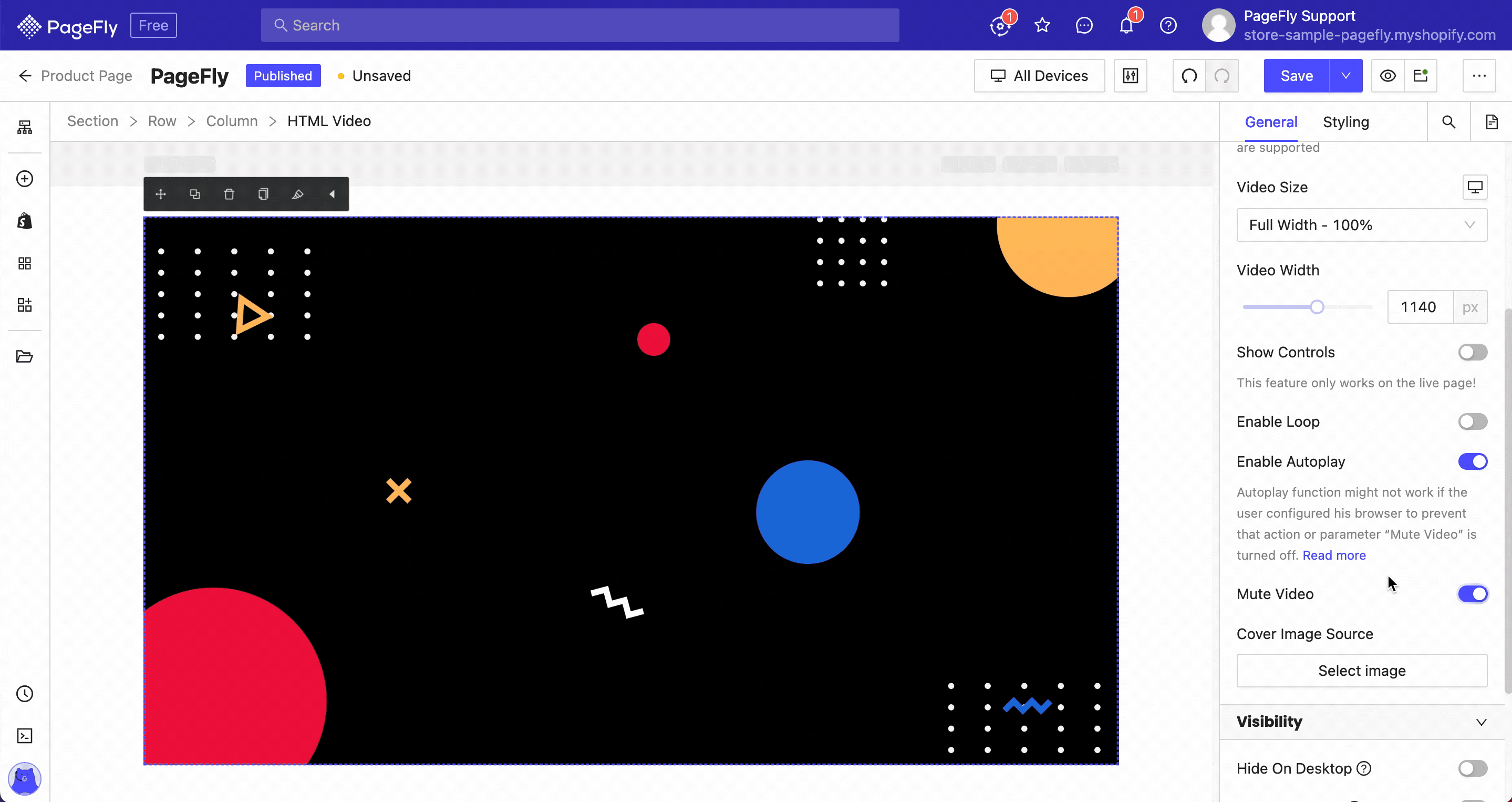This screenshot has width=1512, height=802.
Task: Open the notifications bell
Action: pyautogui.click(x=1126, y=25)
